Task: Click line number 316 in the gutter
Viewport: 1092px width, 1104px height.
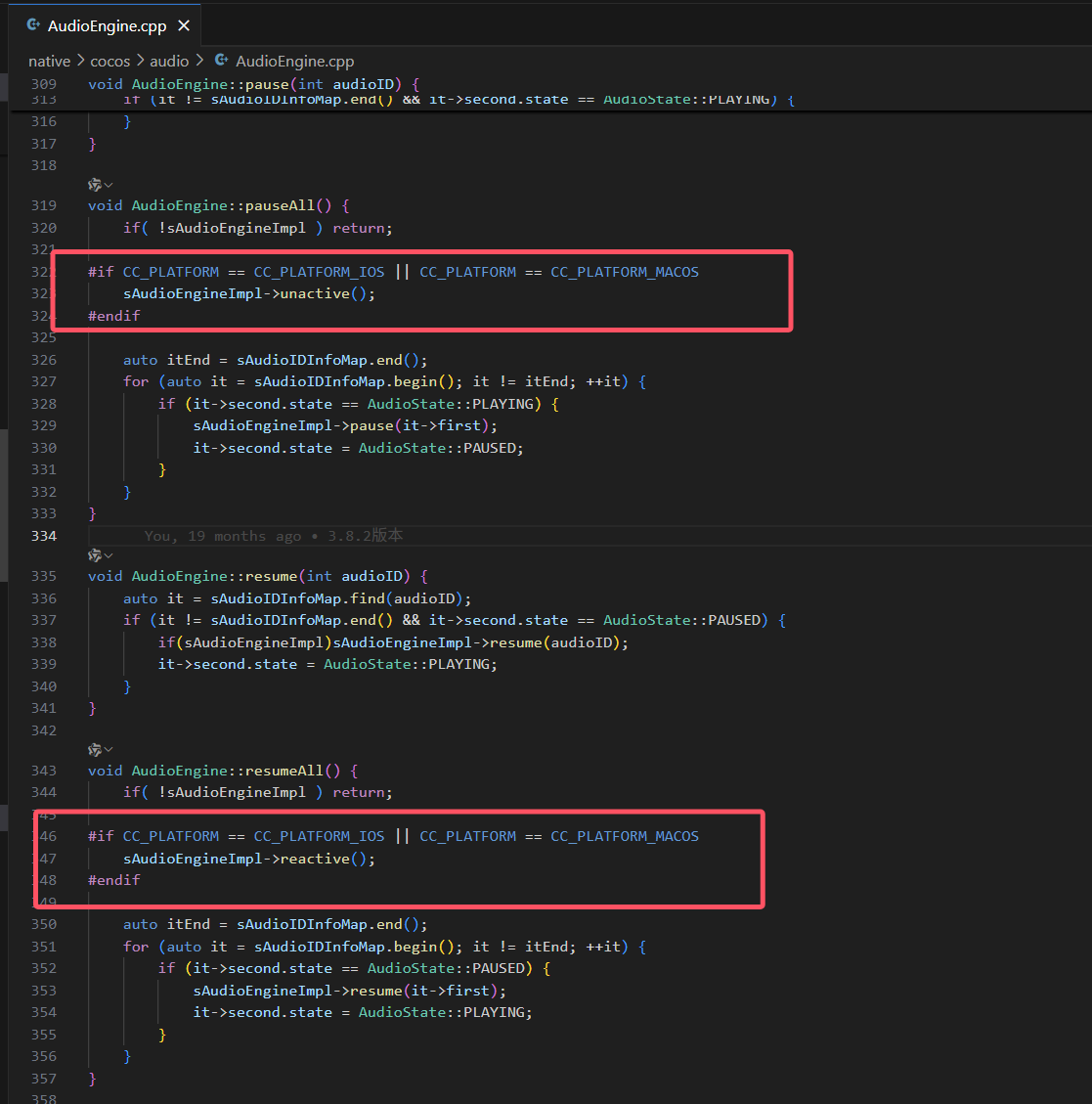Action: 44,121
